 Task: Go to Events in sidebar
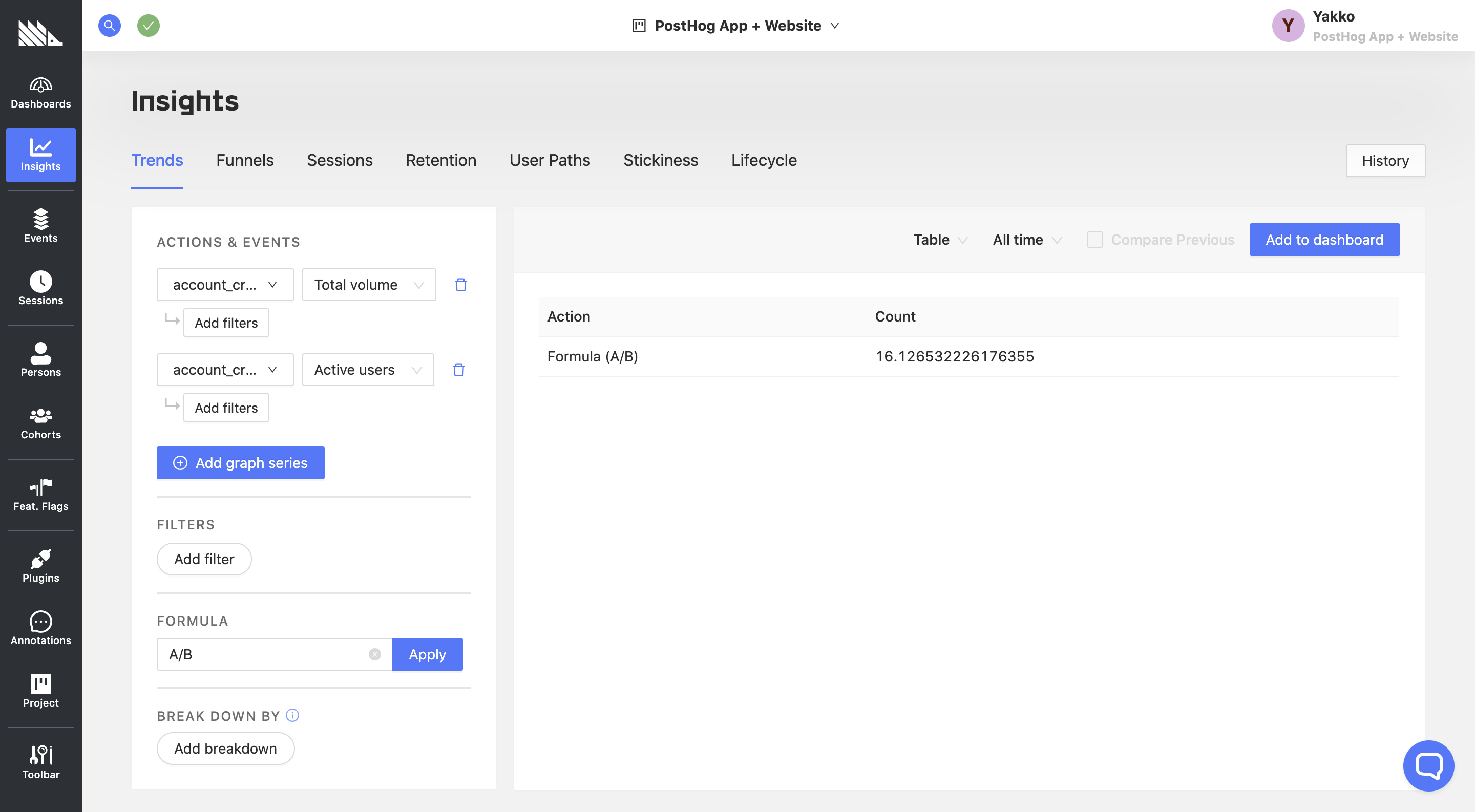click(40, 226)
